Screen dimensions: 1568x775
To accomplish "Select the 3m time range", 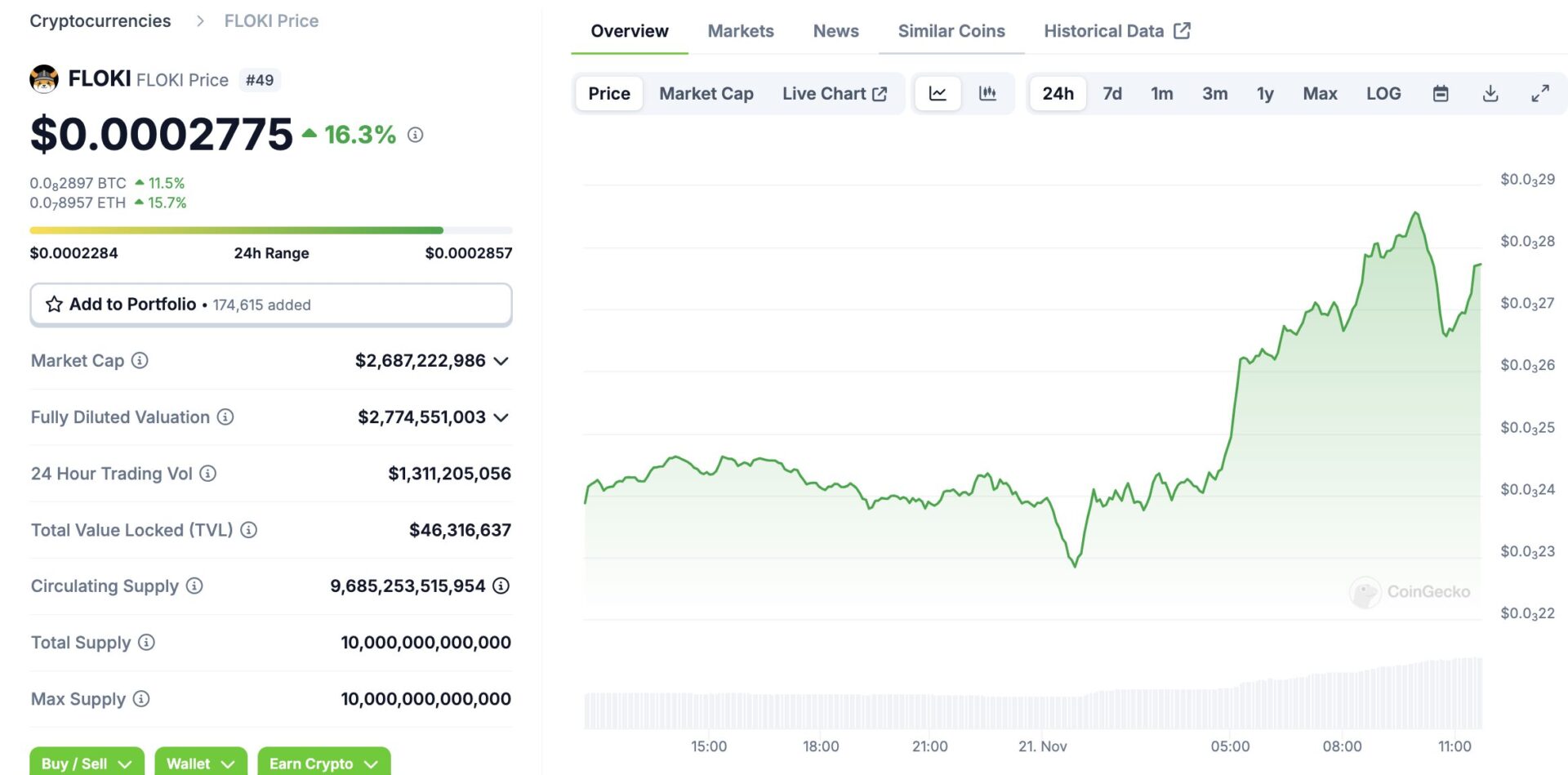I will (1214, 94).
